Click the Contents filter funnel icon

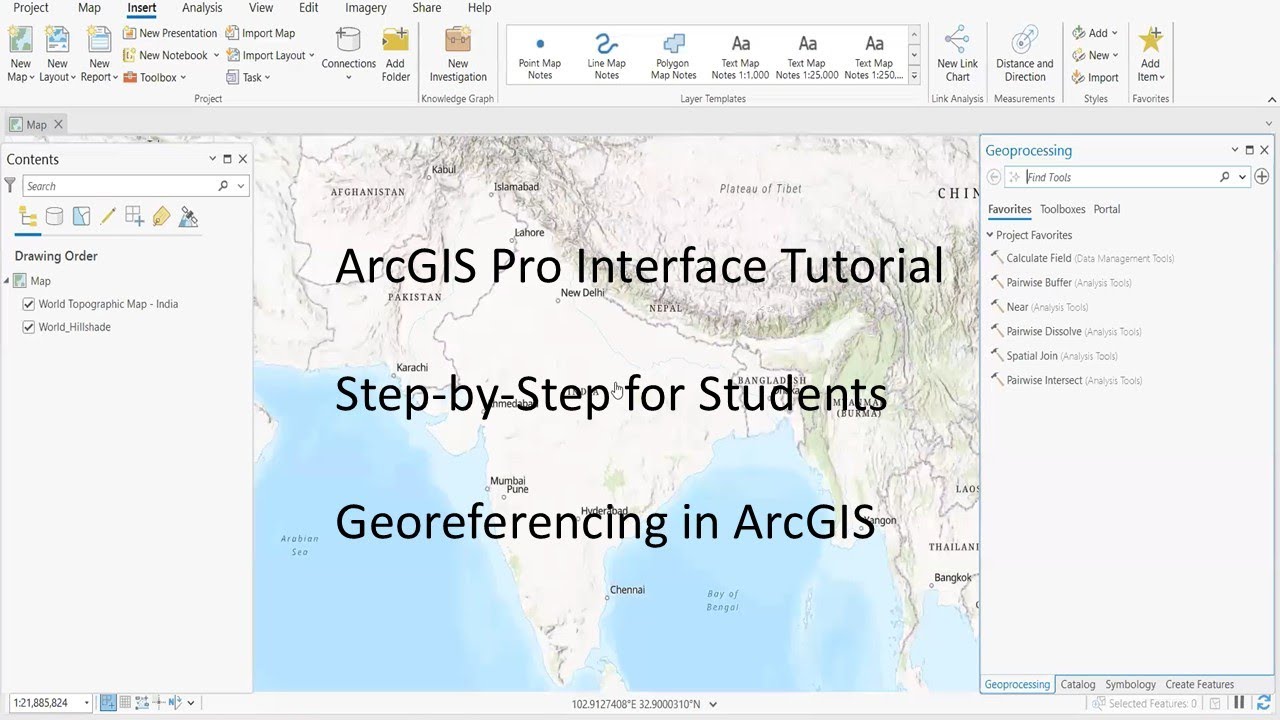(10, 186)
